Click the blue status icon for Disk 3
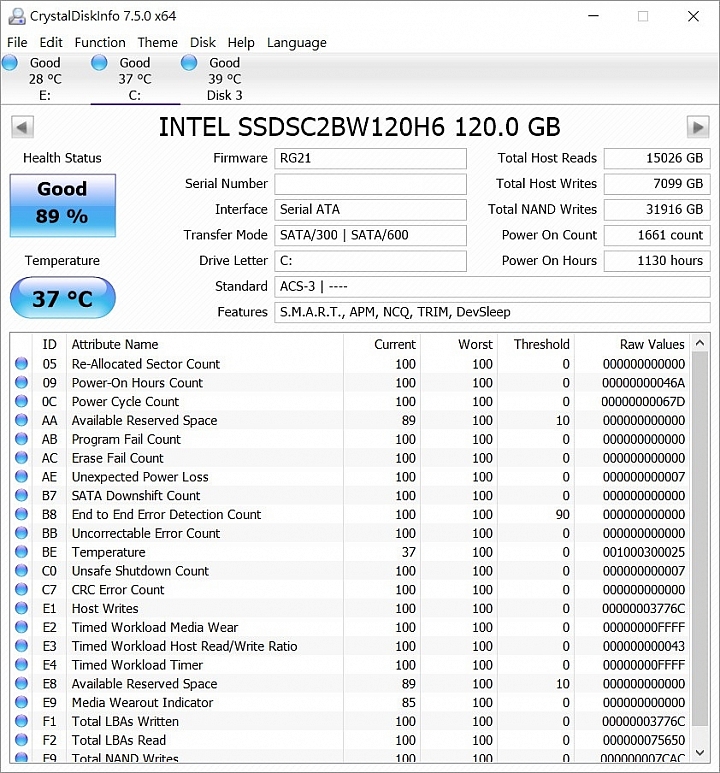The image size is (720, 773). (189, 63)
